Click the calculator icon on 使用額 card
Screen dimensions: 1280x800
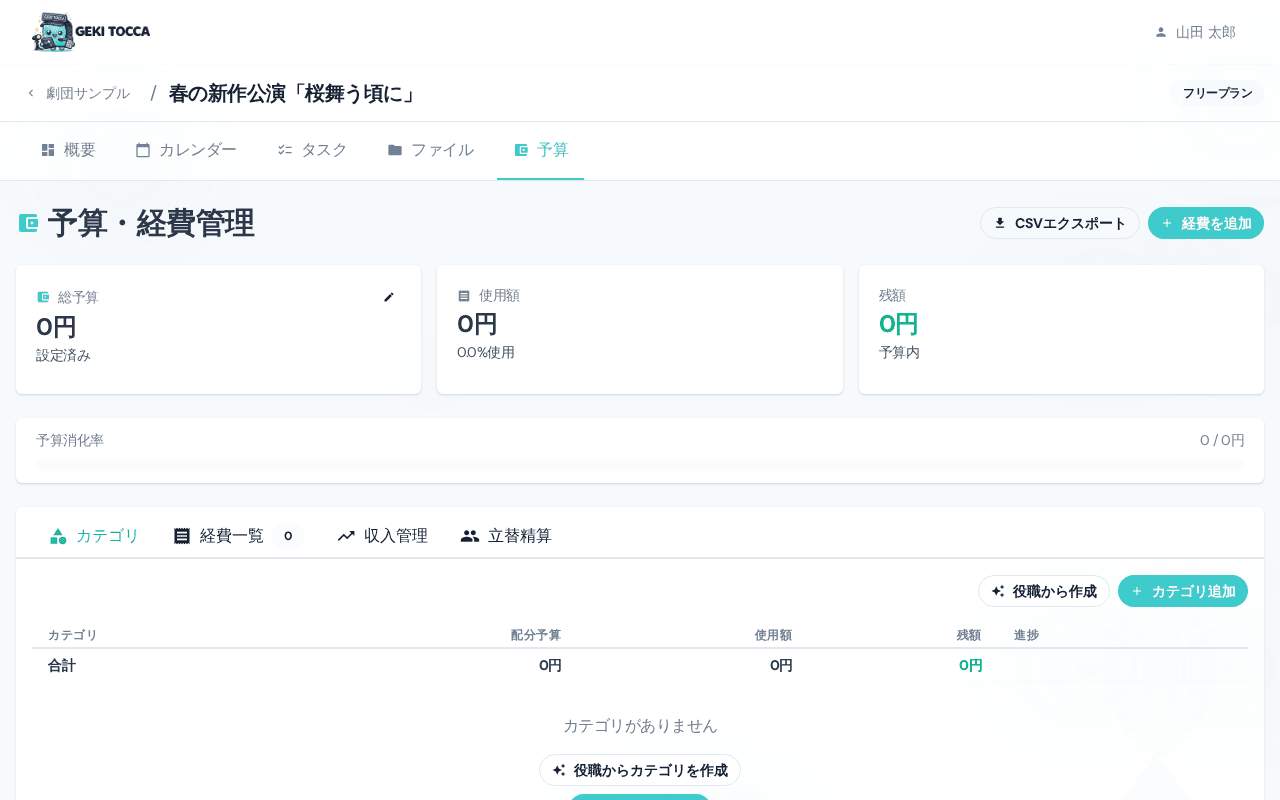(x=462, y=295)
